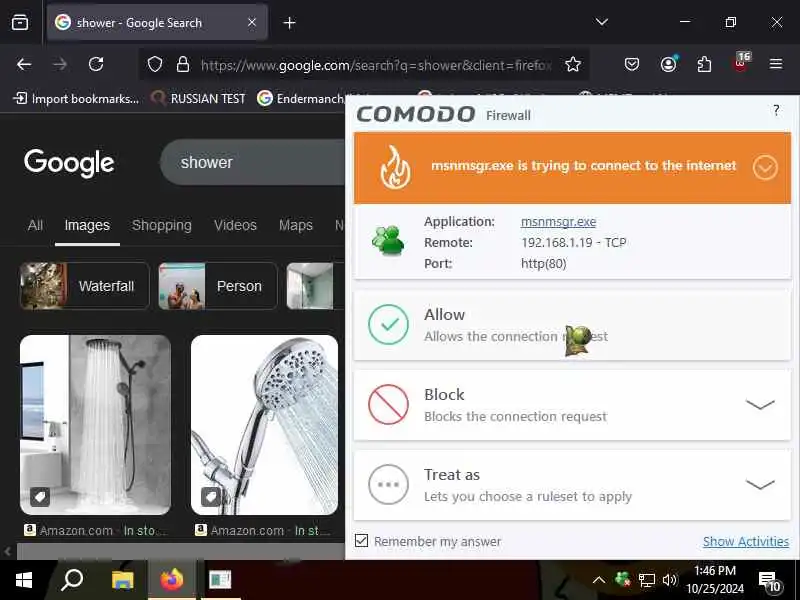The width and height of the screenshot is (800, 600).
Task: Switch to the 'Shopping' search tab
Action: [x=162, y=225]
